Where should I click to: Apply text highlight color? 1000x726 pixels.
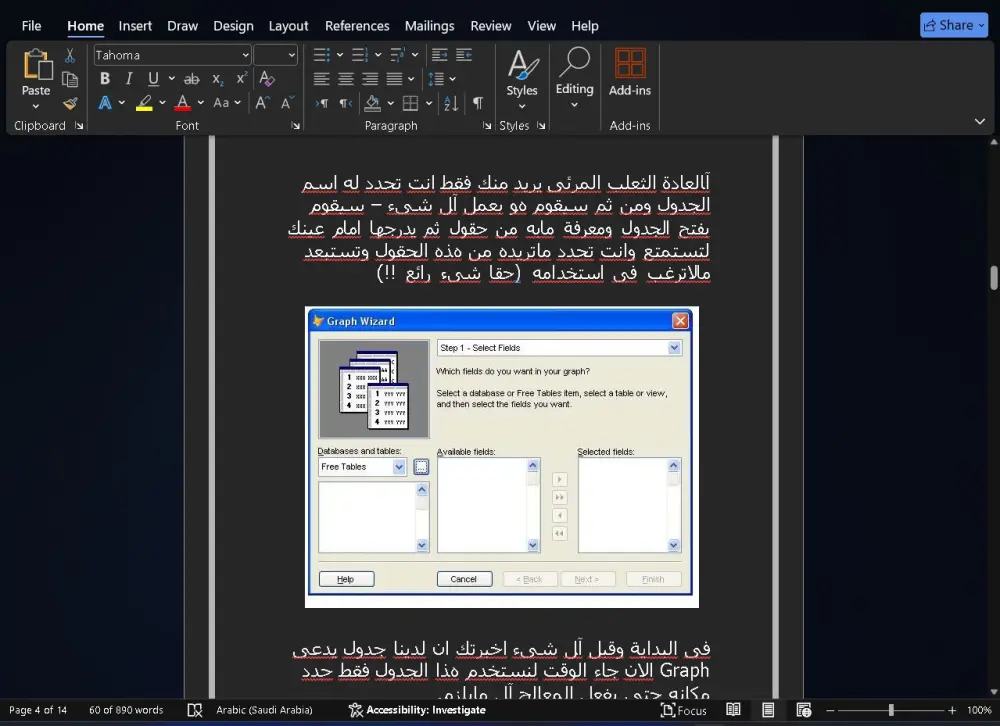[x=145, y=101]
